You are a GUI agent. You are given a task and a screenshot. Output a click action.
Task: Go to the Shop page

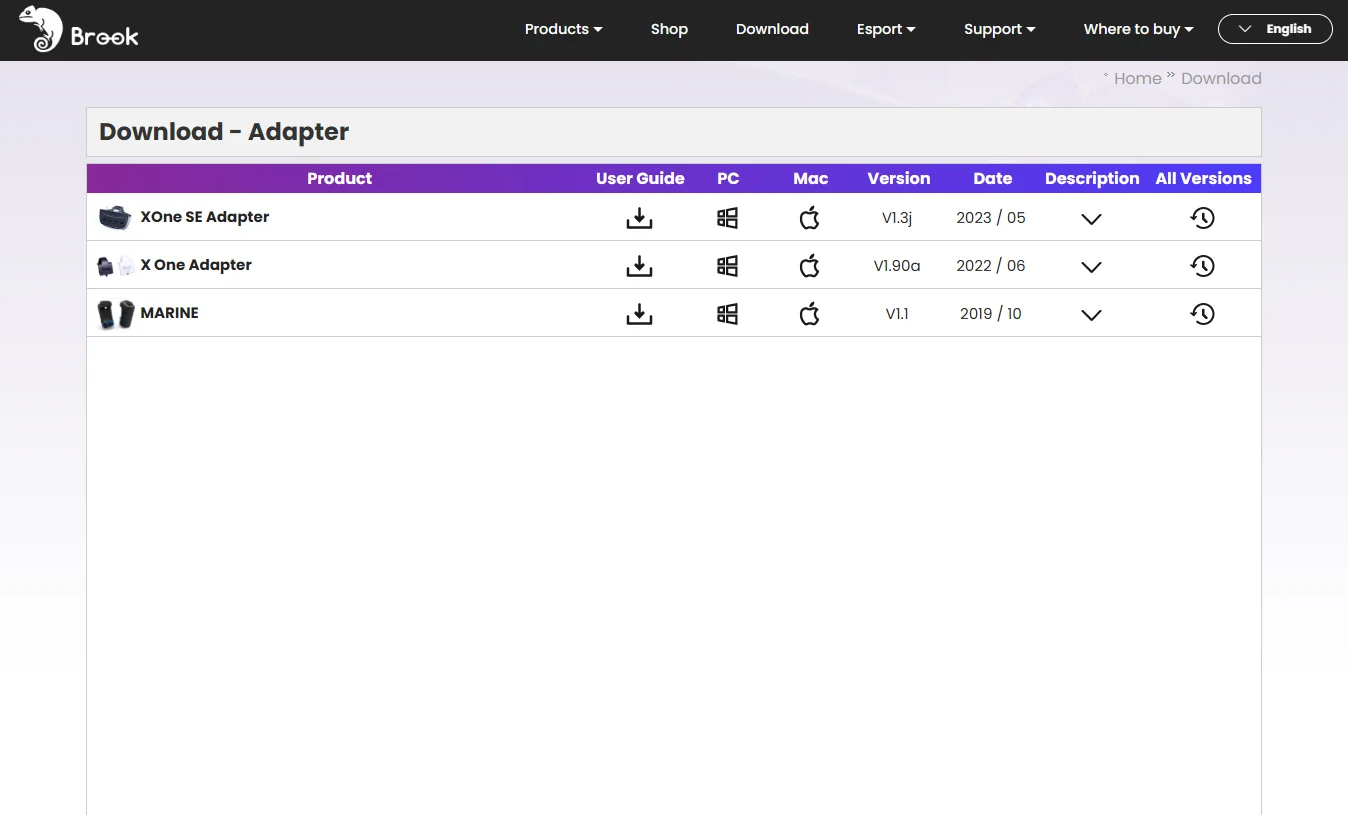(x=669, y=29)
